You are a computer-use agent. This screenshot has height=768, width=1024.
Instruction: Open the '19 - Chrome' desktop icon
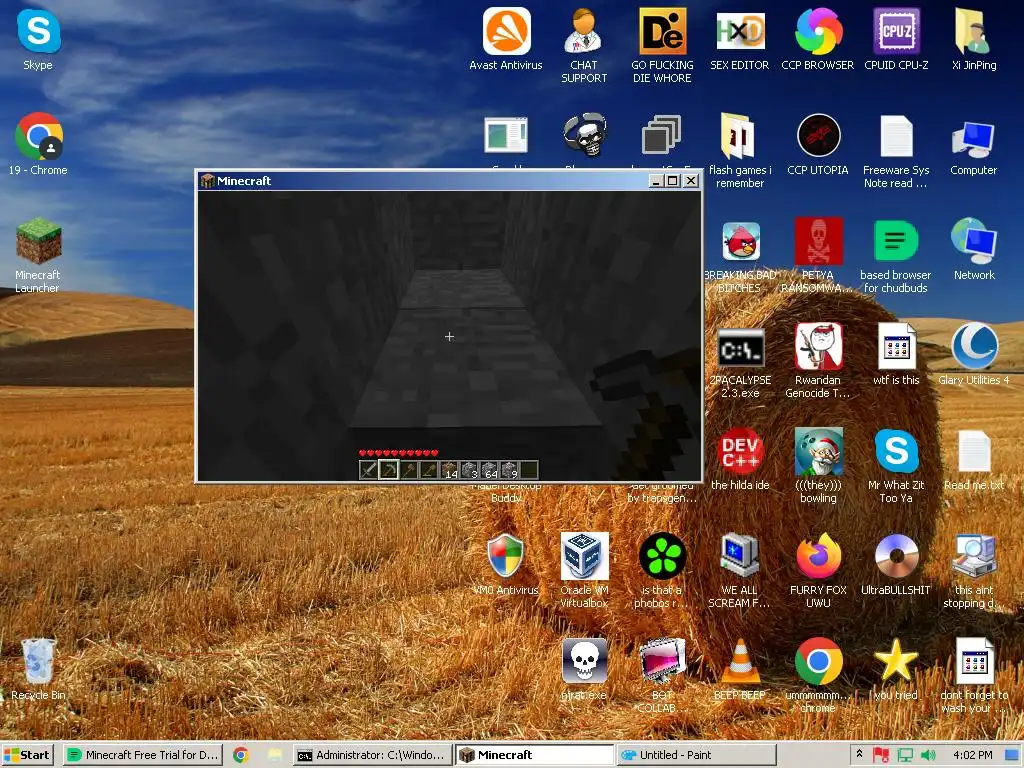point(38,144)
